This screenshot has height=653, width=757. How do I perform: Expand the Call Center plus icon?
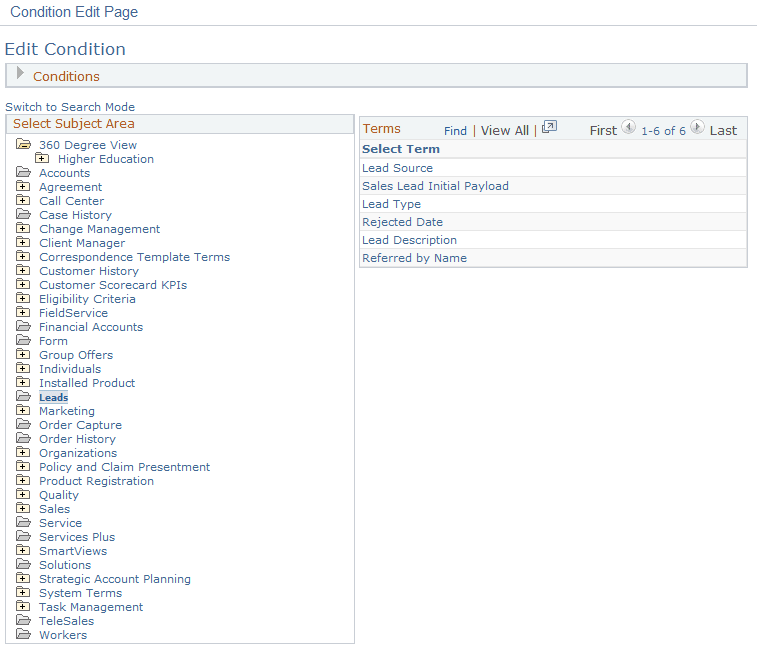[23, 200]
